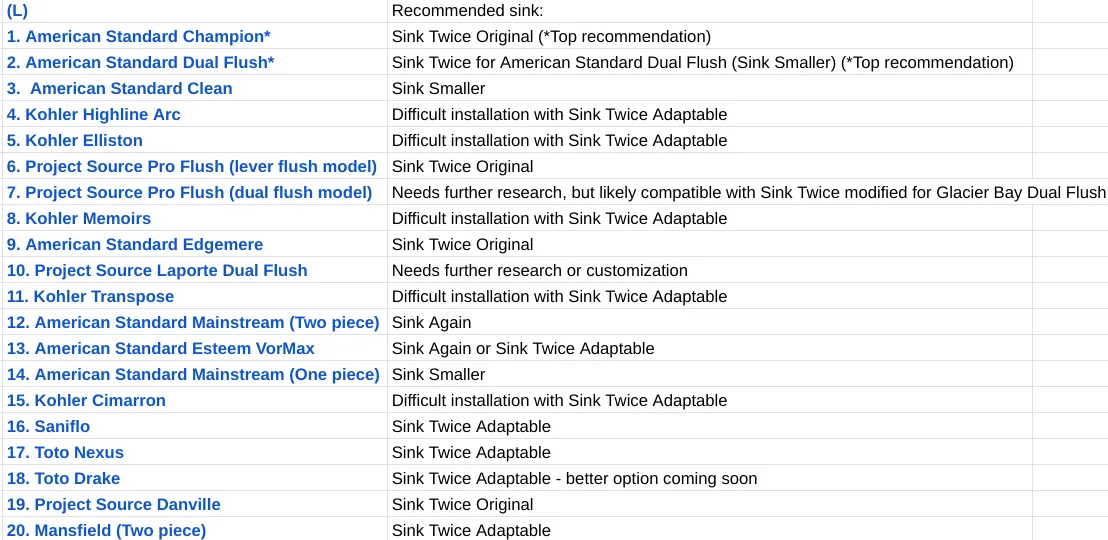Viewport: 1108px width, 540px height.
Task: Click the Kohler Cimarron link
Action: pos(86,401)
